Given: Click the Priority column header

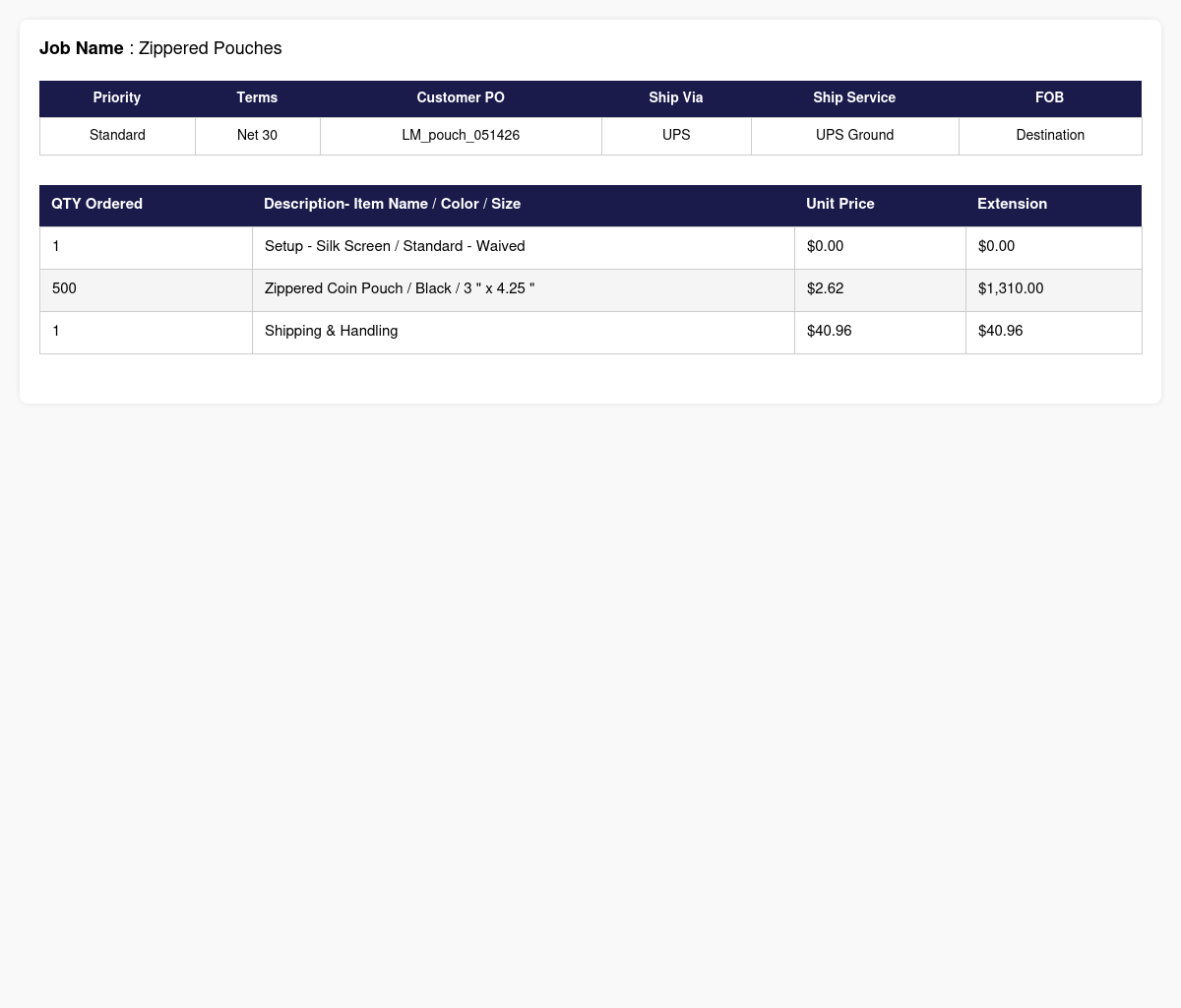Looking at the screenshot, I should 117,98.
